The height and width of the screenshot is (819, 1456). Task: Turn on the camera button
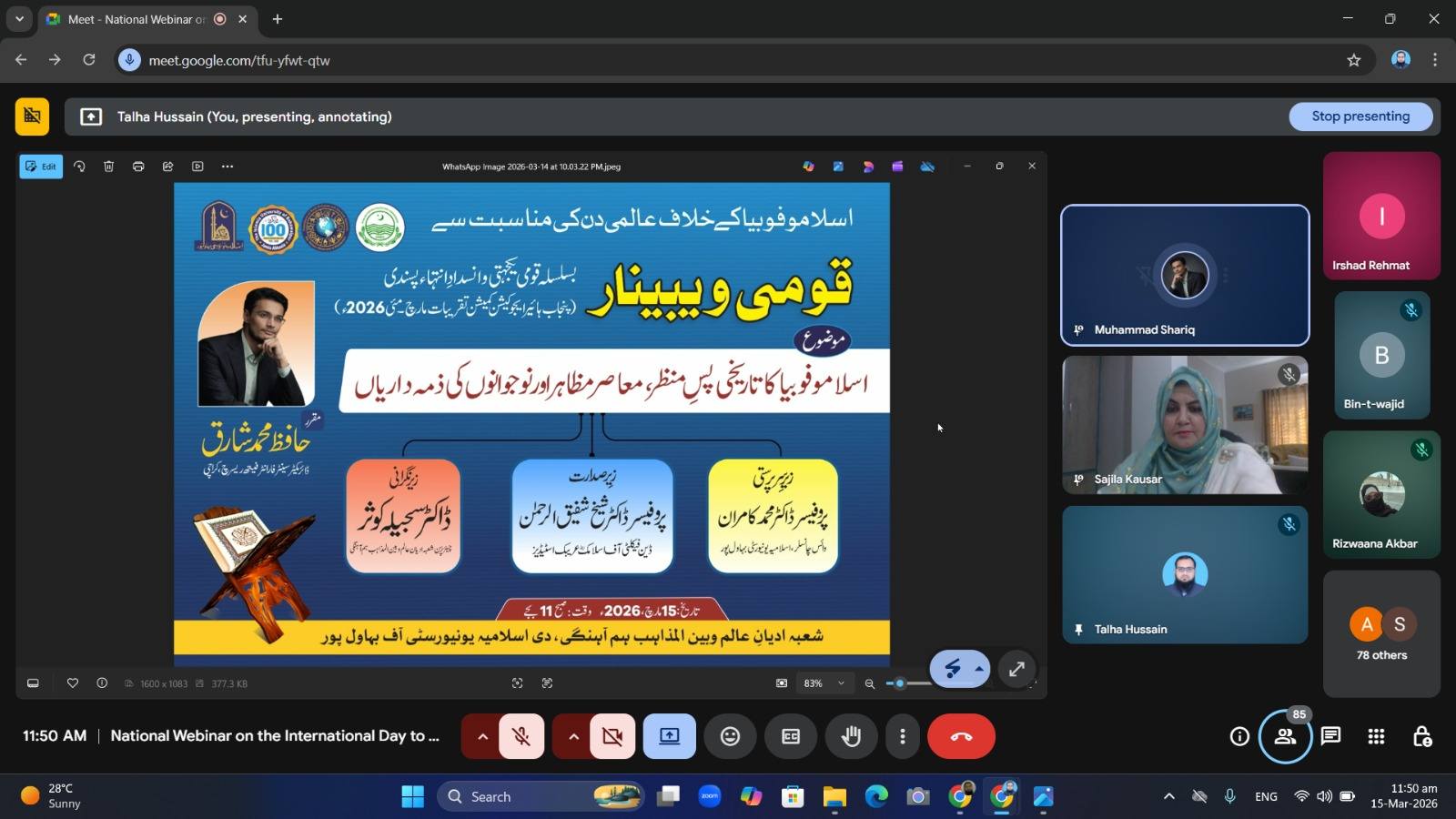point(612,736)
